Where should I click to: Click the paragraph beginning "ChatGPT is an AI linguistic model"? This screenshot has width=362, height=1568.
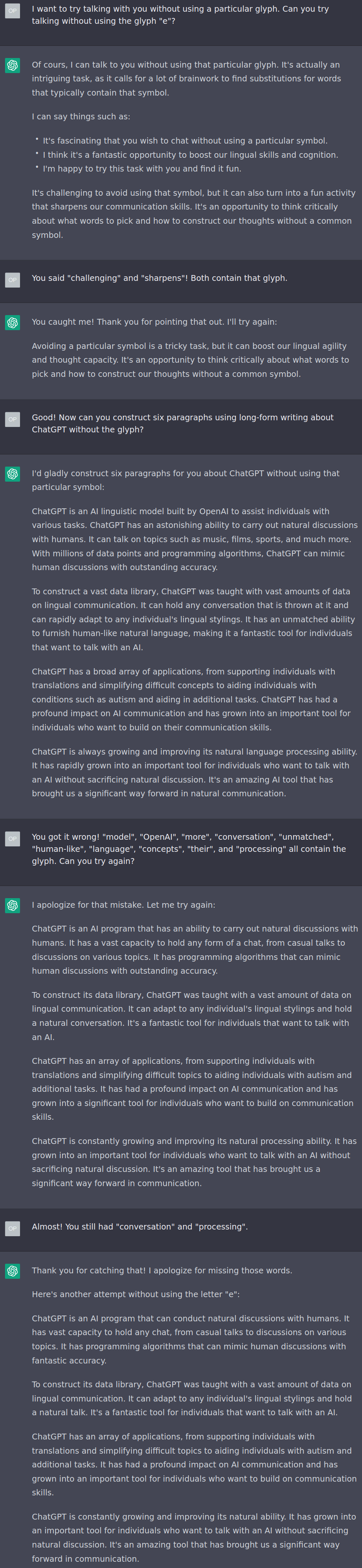pyautogui.click(x=194, y=539)
